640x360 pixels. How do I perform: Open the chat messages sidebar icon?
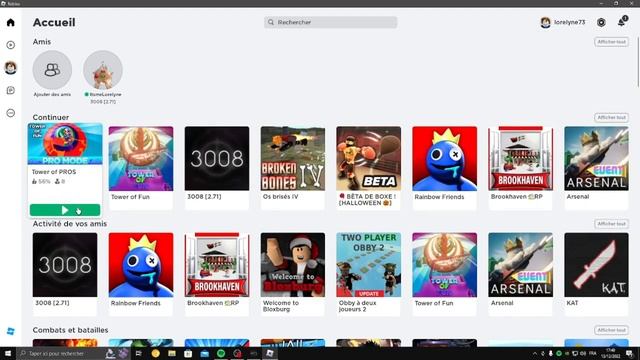(x=11, y=90)
